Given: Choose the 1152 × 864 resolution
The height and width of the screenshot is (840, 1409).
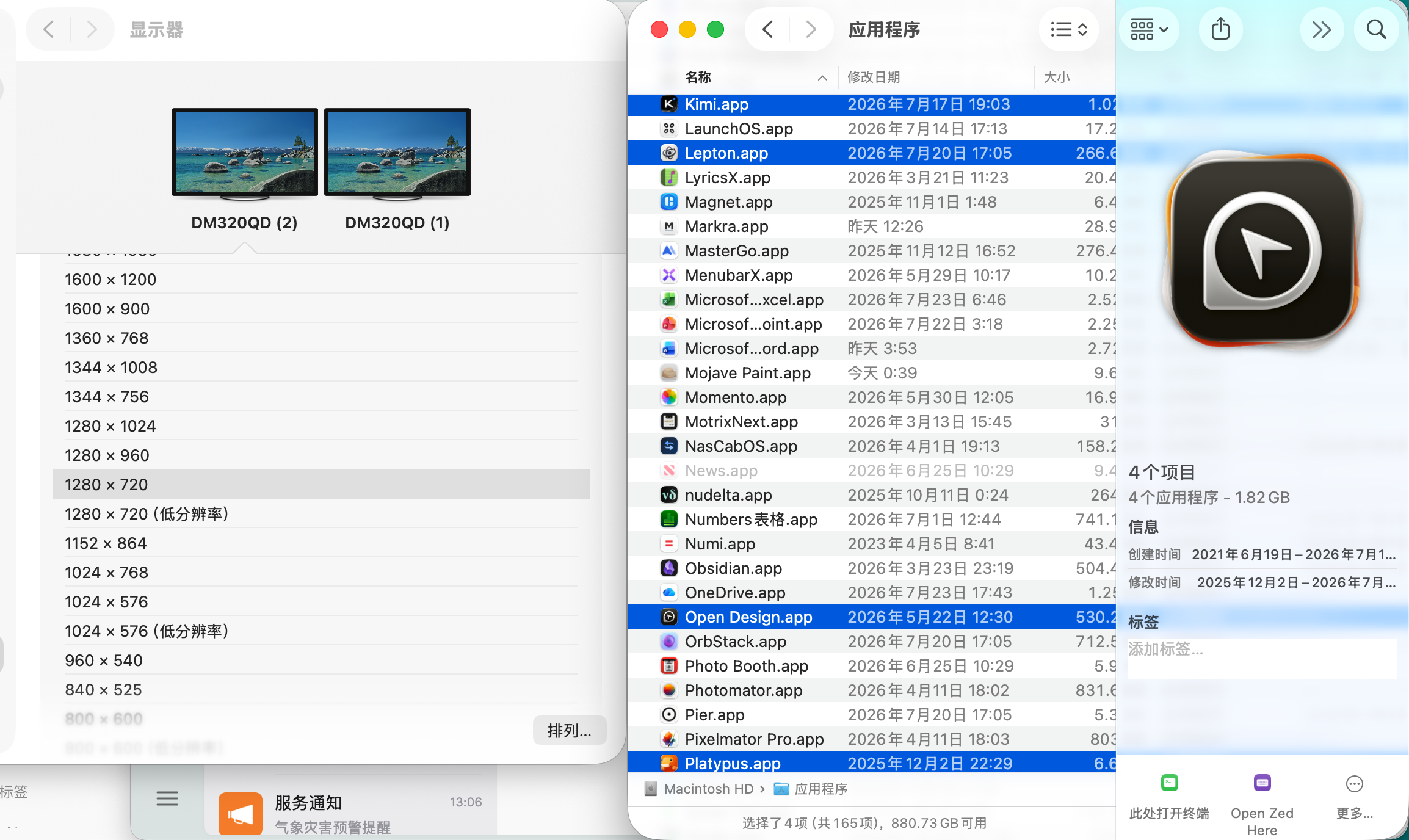Looking at the screenshot, I should [321, 543].
